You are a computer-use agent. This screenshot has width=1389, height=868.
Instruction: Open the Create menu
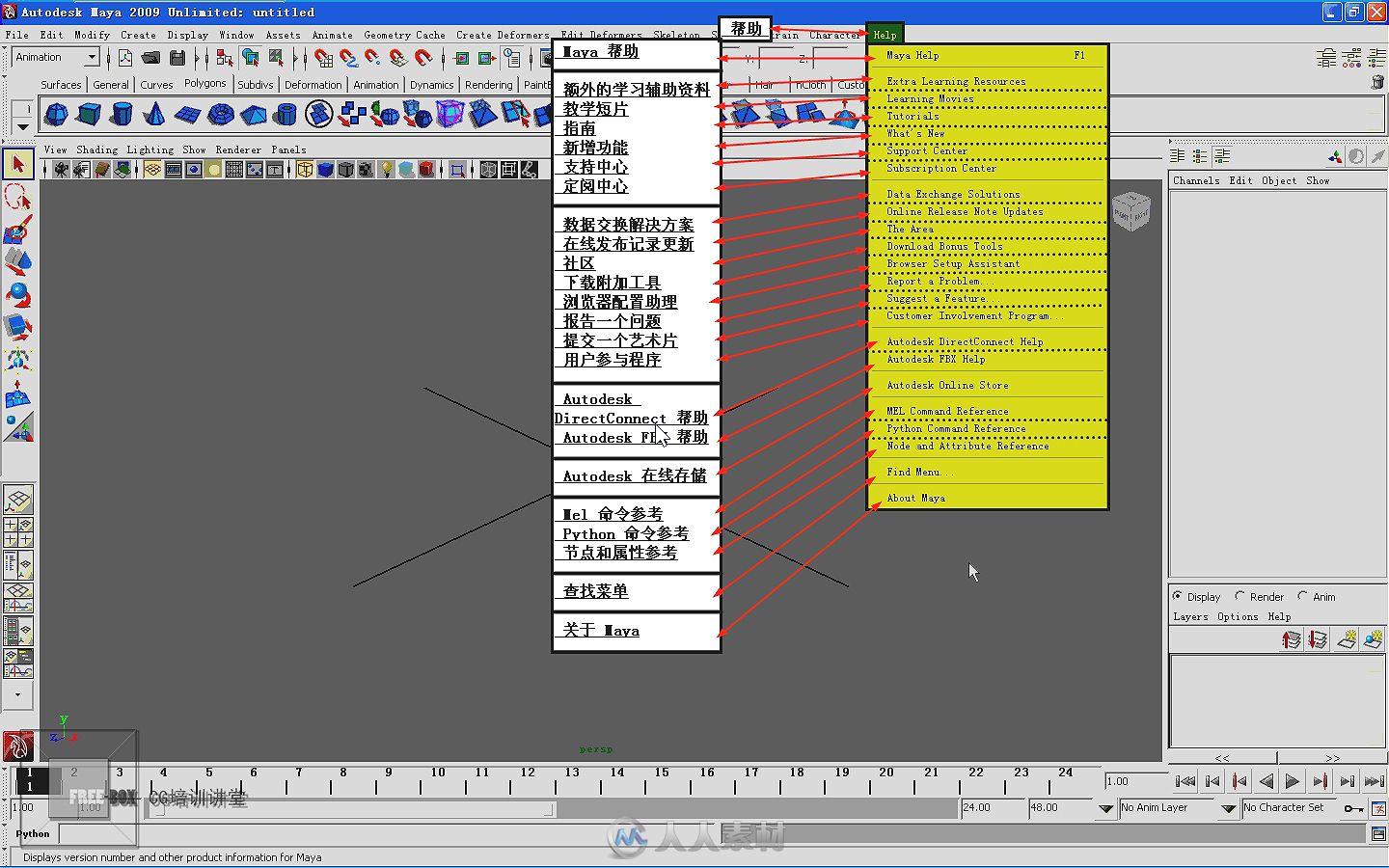pos(138,35)
